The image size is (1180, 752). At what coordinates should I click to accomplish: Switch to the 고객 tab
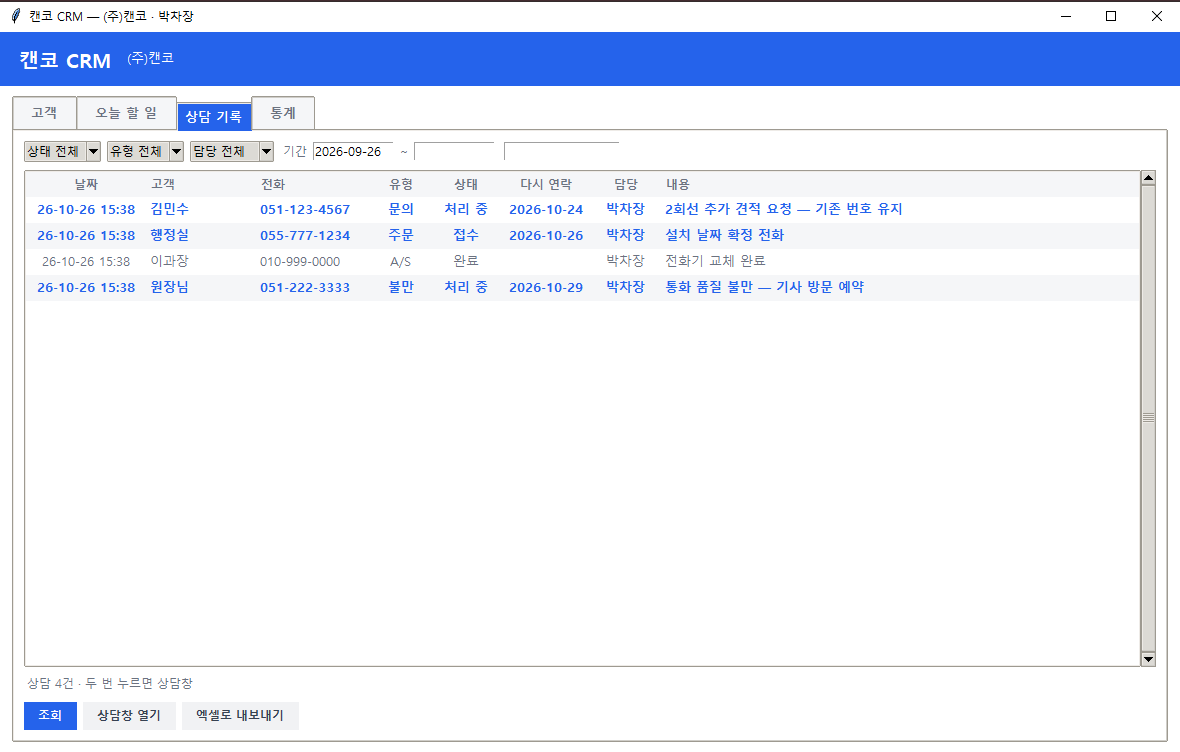44,113
